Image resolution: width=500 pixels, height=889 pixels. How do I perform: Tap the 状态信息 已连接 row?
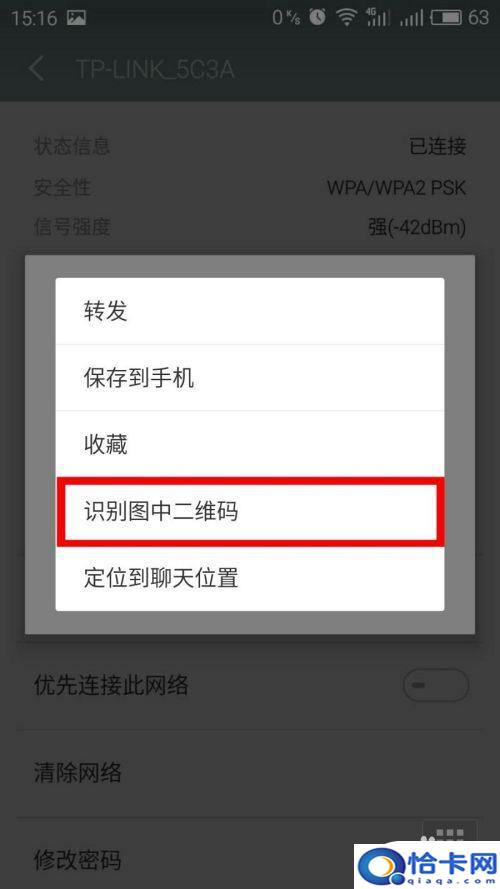coord(250,146)
